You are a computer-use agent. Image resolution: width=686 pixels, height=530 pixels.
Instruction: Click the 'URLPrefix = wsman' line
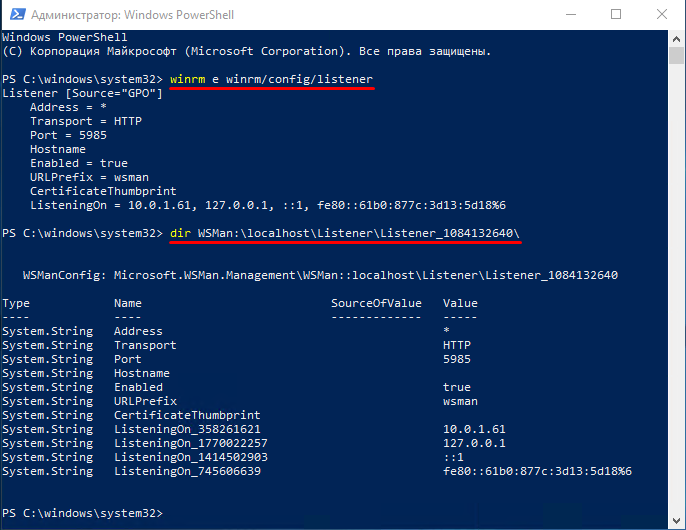89,177
